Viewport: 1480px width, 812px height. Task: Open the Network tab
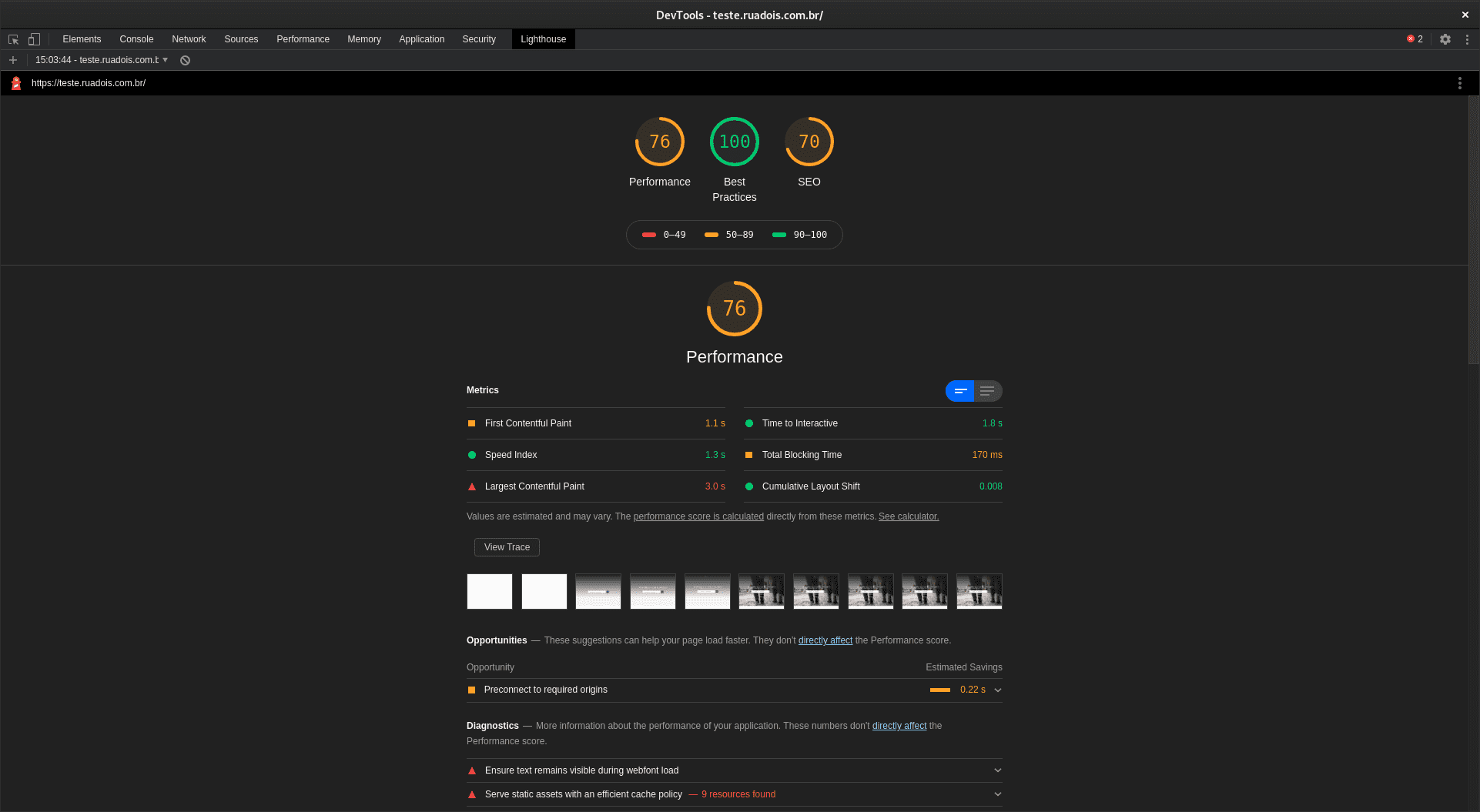[x=189, y=39]
